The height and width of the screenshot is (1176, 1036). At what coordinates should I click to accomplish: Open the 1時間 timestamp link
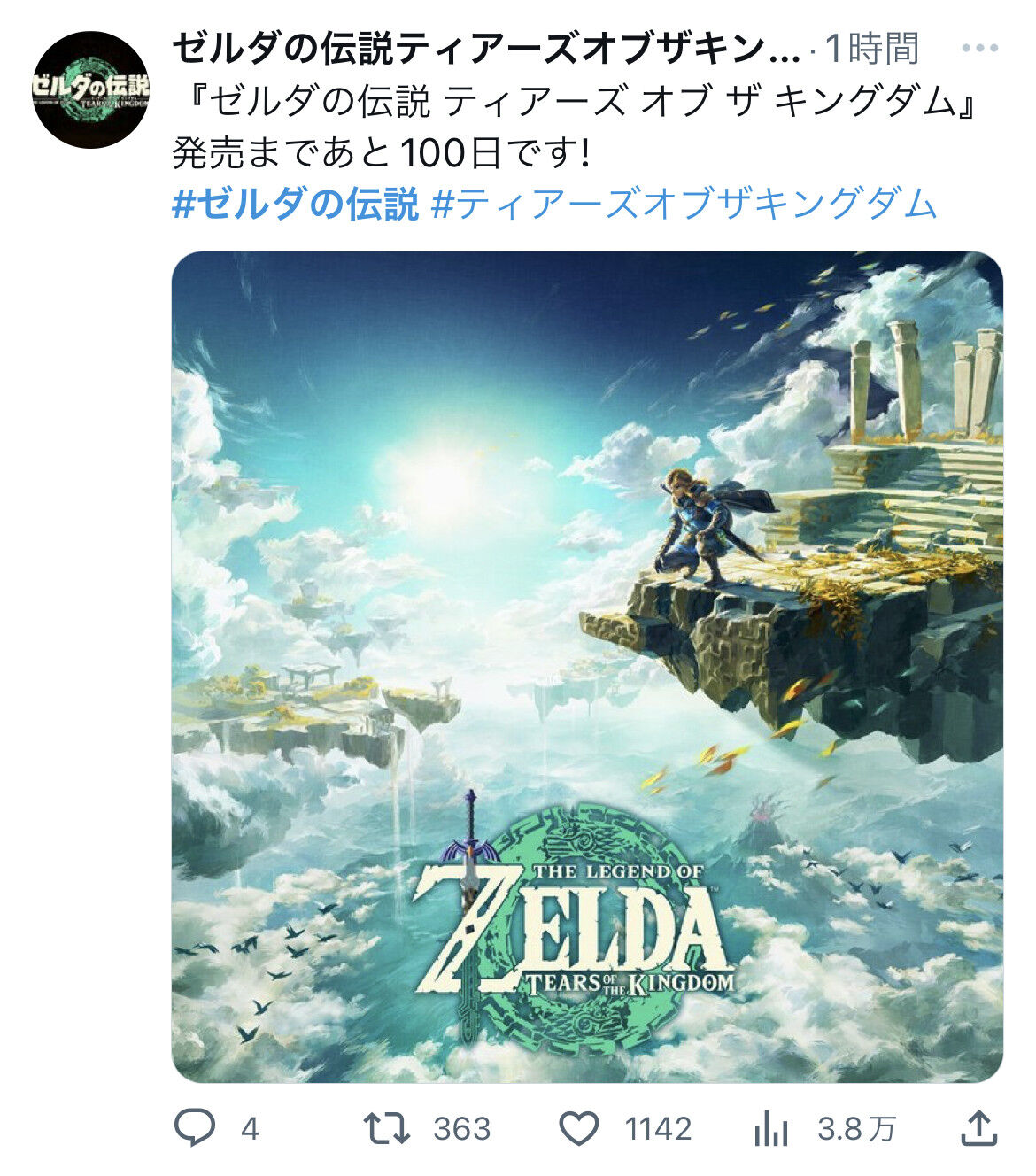point(871,48)
